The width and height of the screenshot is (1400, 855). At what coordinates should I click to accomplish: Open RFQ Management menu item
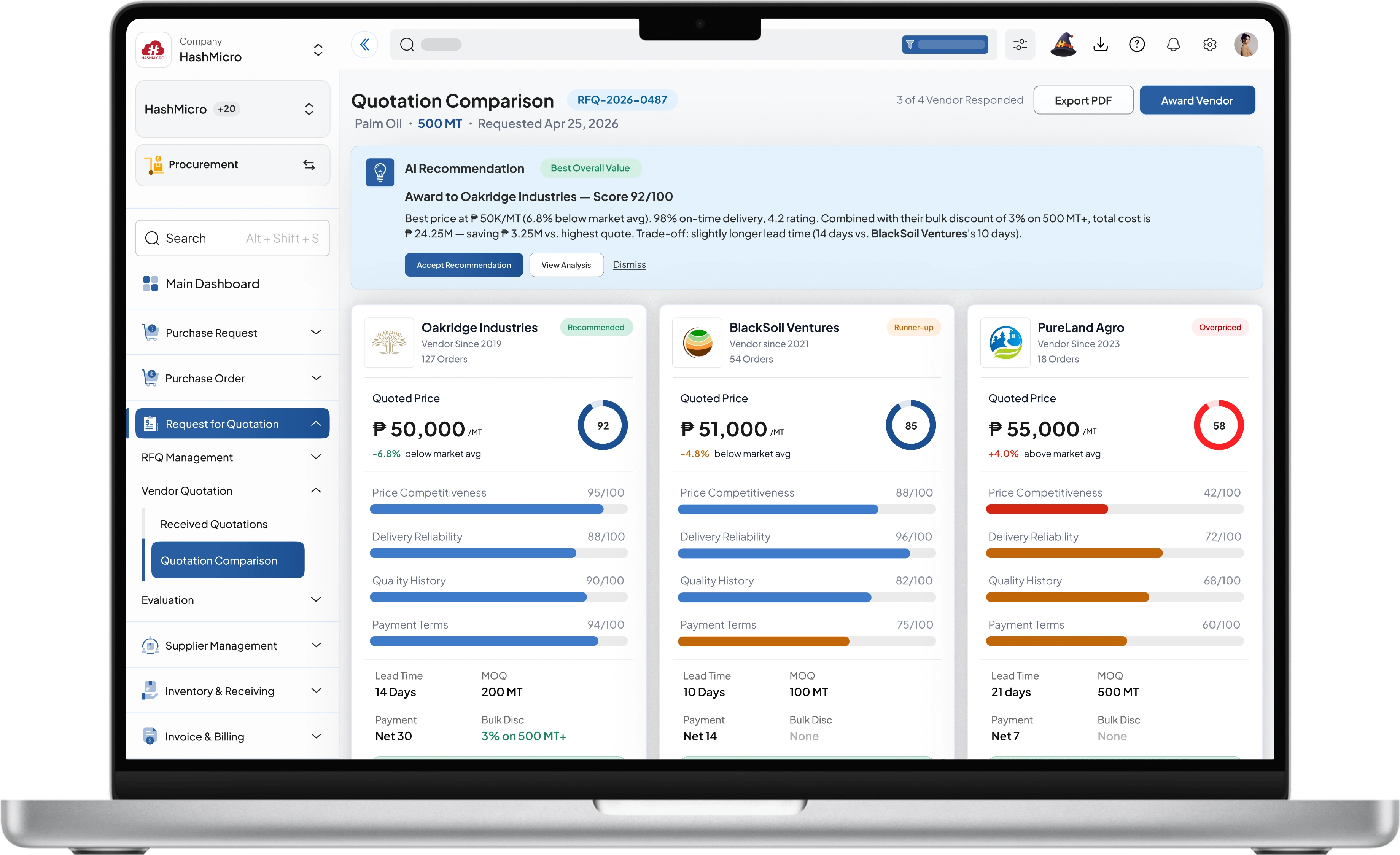coord(232,457)
